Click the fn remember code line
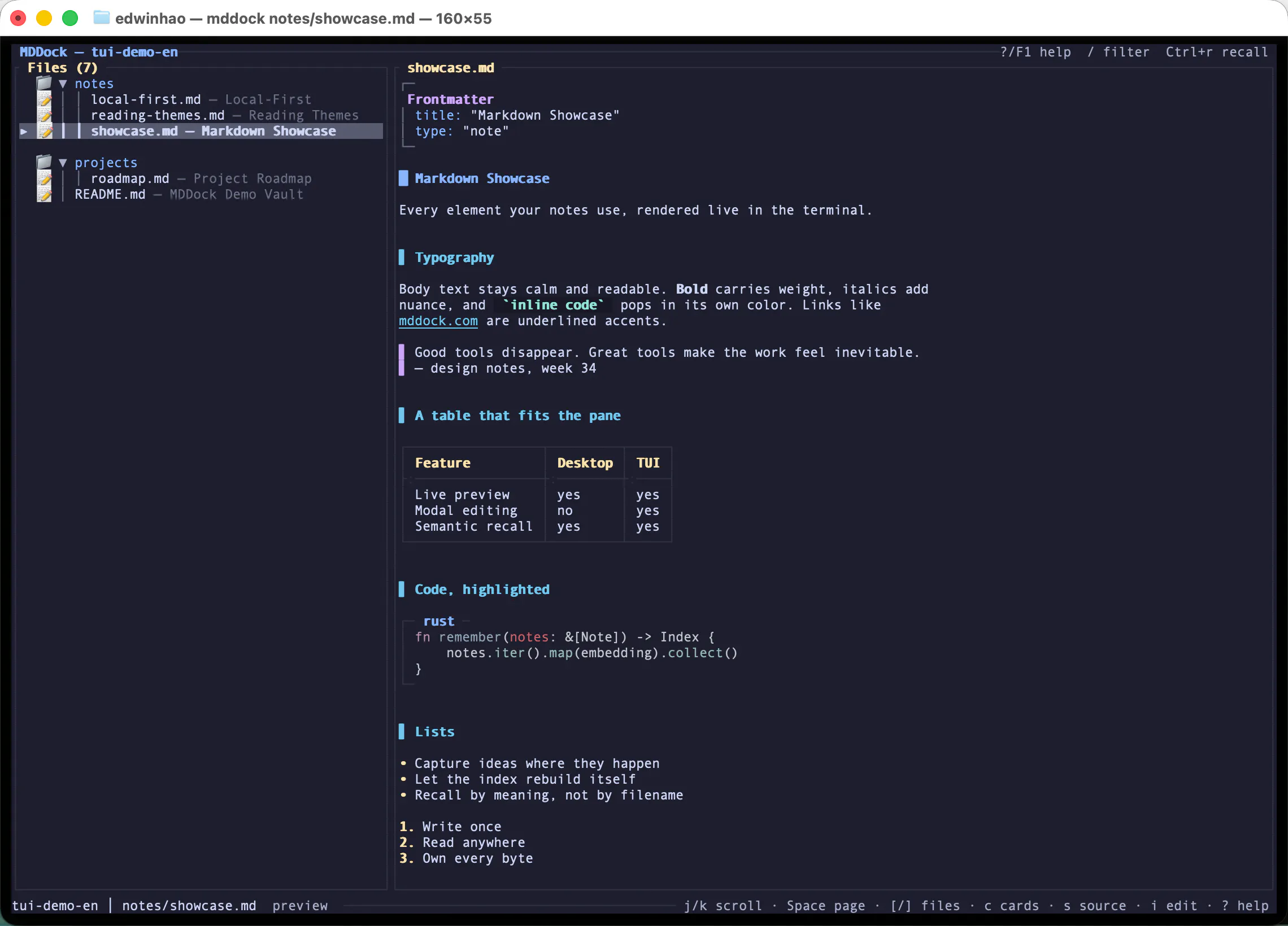 point(565,637)
